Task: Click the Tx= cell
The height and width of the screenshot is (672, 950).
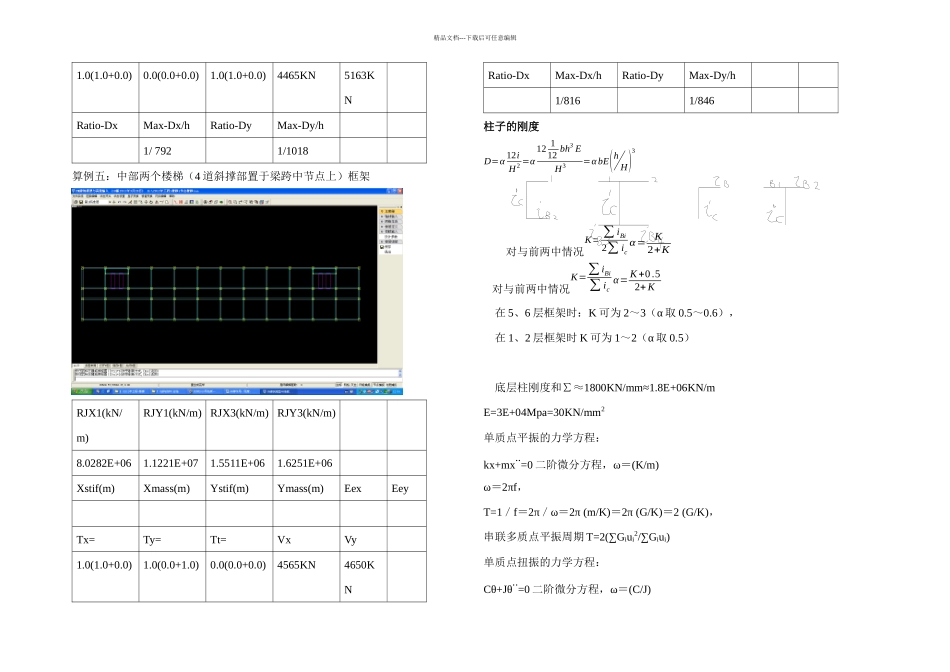Action: tap(105, 539)
